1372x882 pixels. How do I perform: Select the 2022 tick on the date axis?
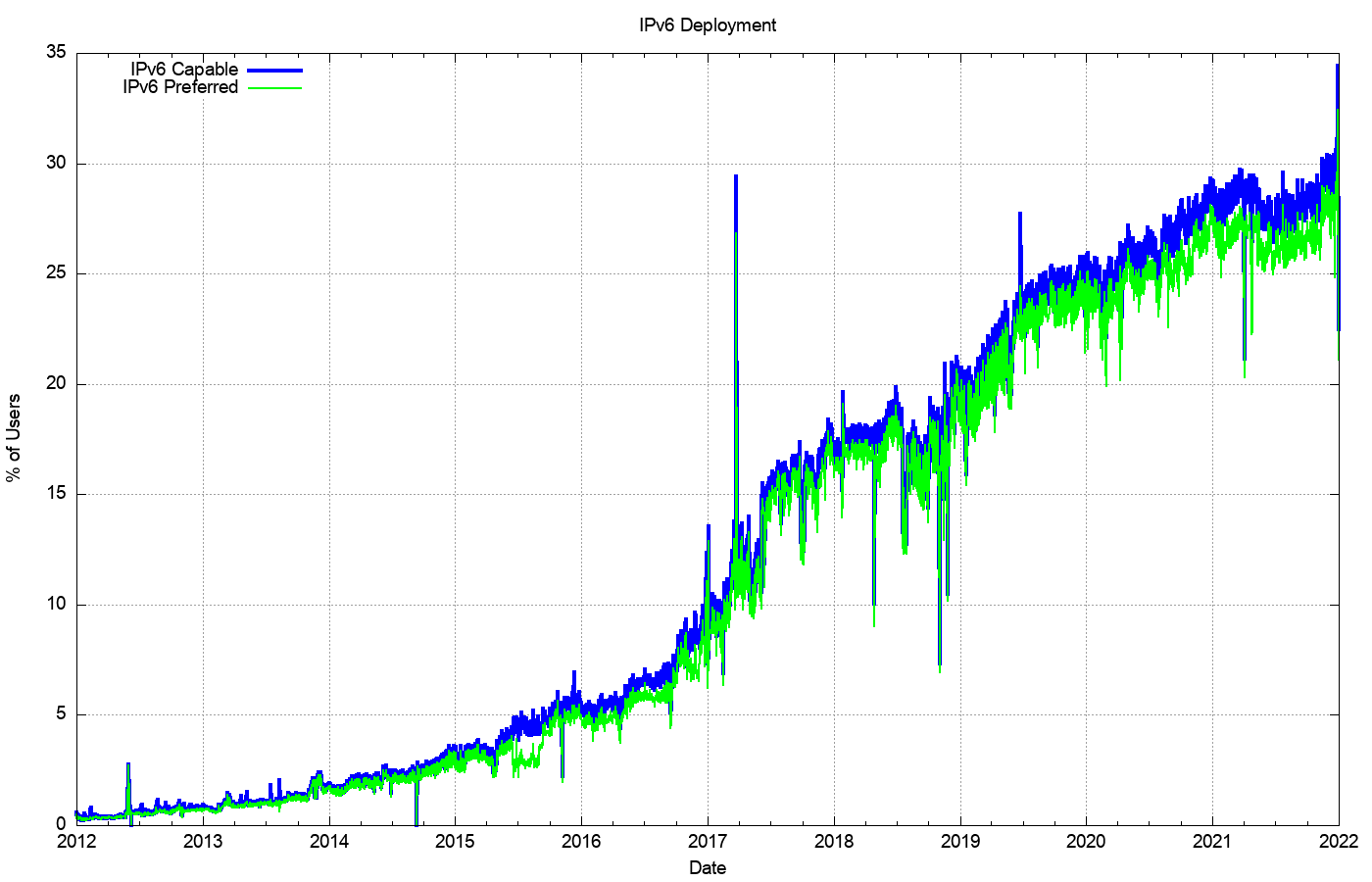[x=1339, y=841]
